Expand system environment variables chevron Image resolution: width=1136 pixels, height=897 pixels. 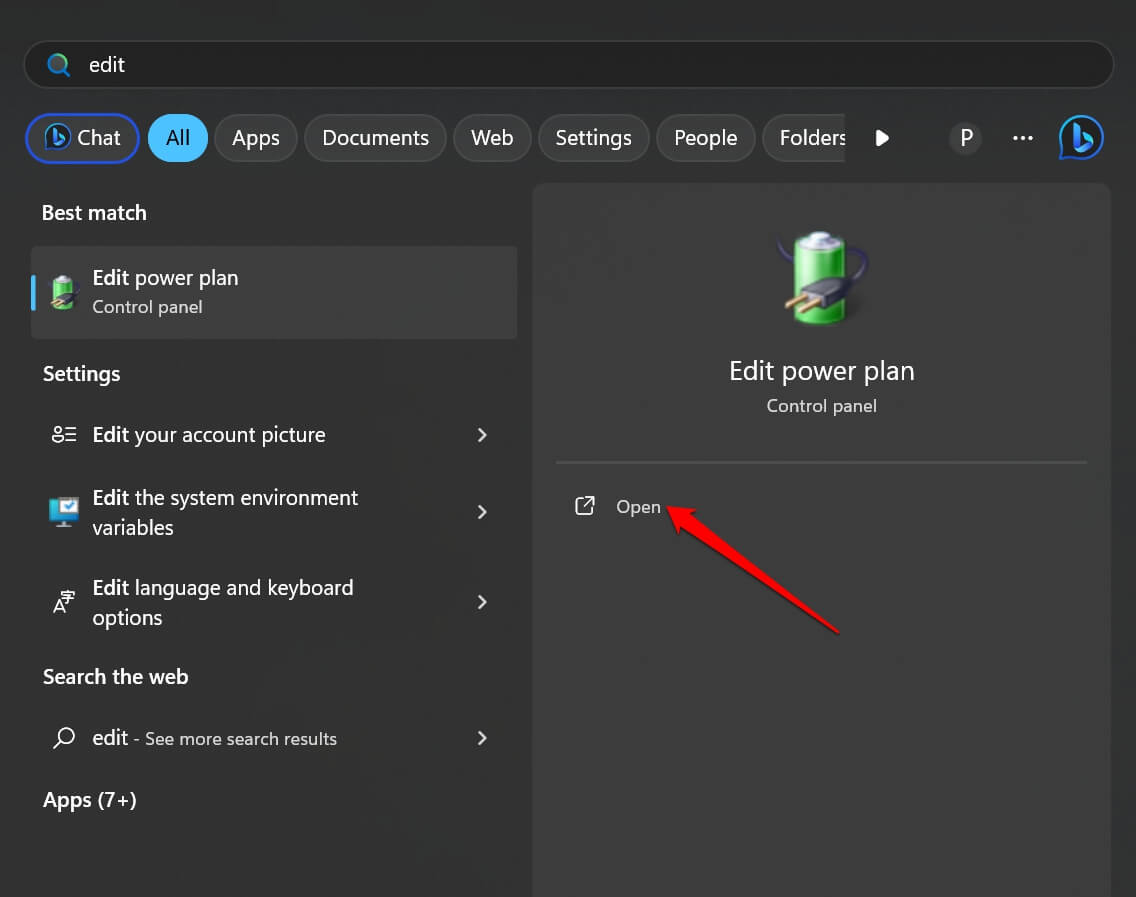tap(482, 512)
